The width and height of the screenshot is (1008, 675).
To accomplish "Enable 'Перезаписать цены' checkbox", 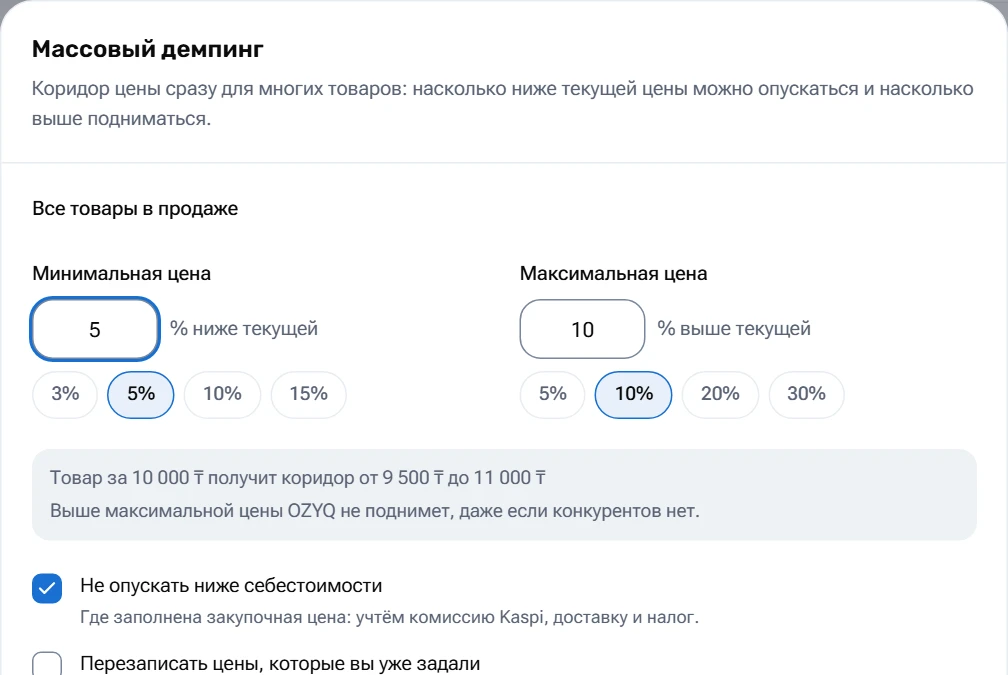I will [47, 663].
